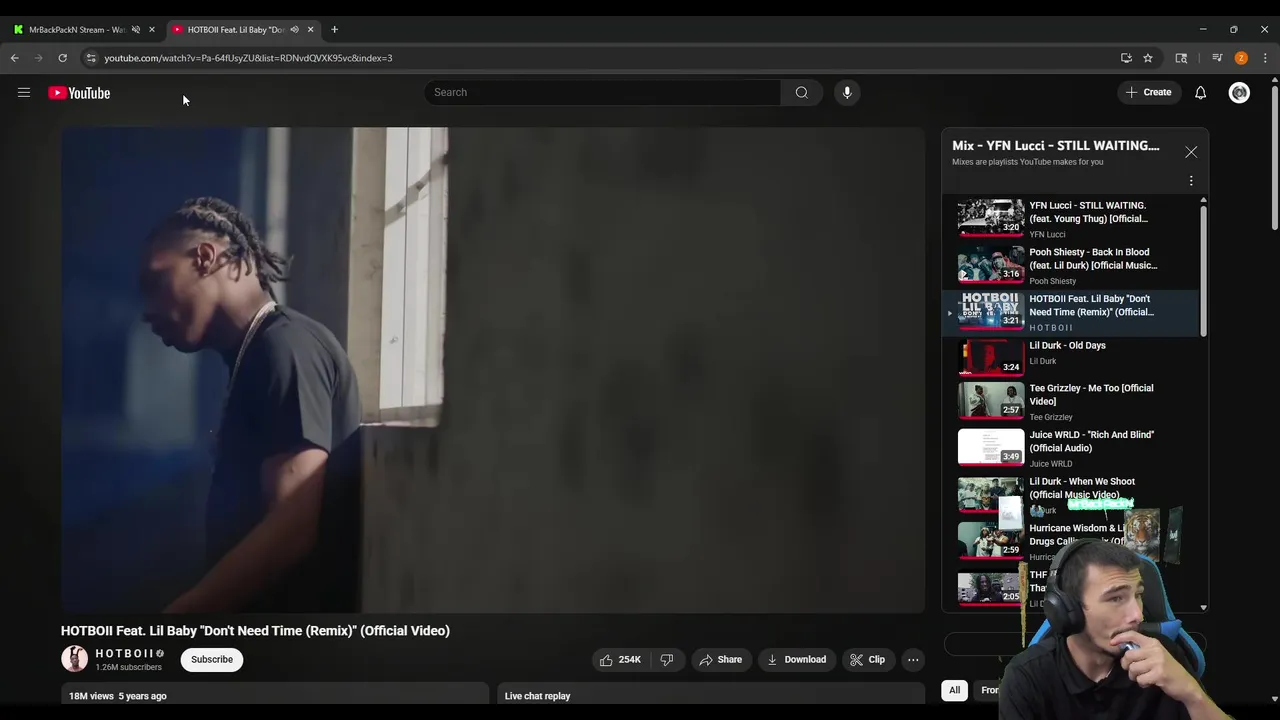
Task: Open a new browser tab
Action: coord(334,30)
